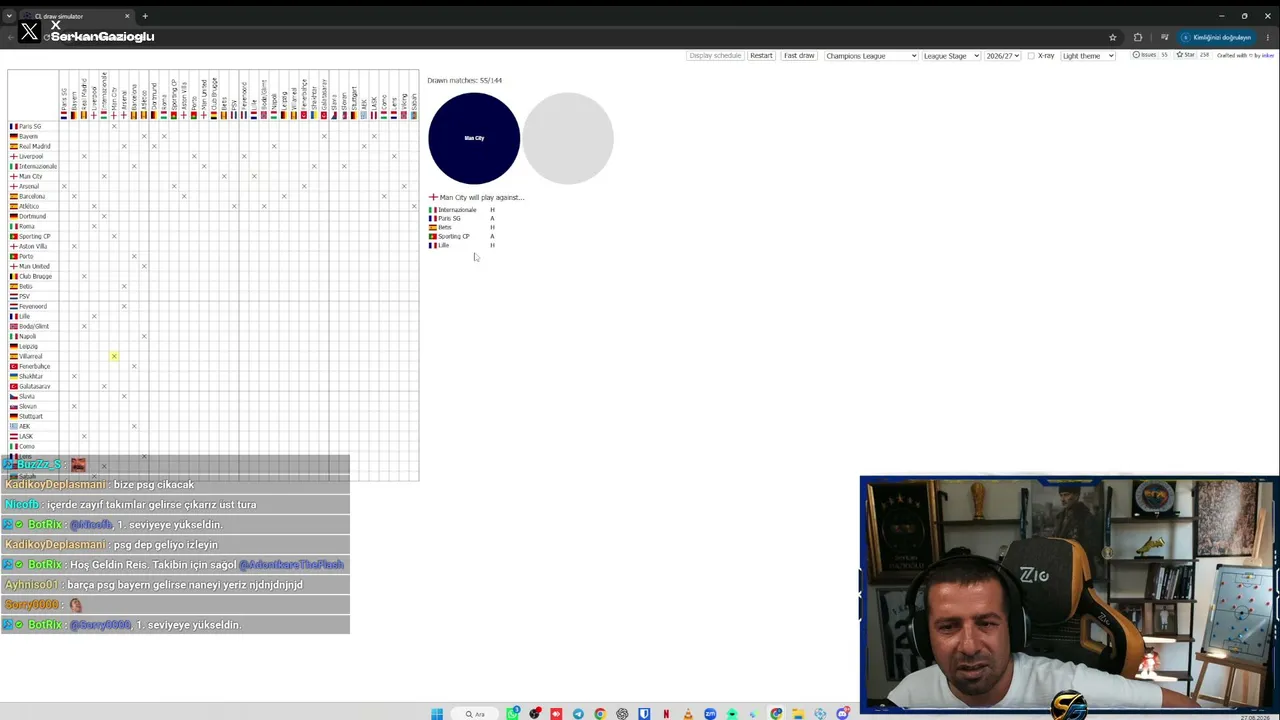Click the empty grey pot ball
Screen dimensions: 1280x720
click(x=568, y=138)
